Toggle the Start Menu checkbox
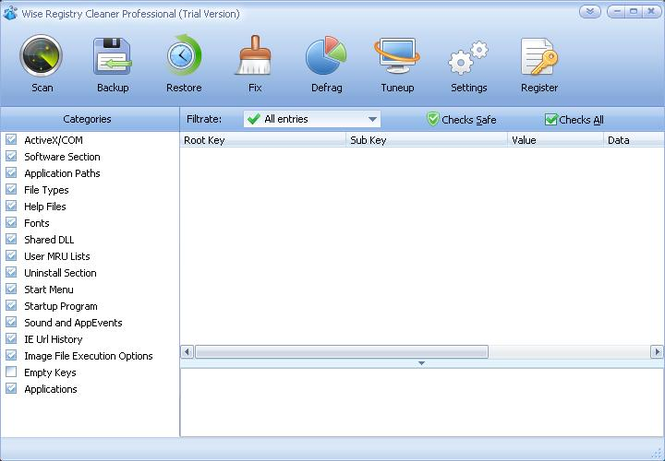This screenshot has height=461, width=665. (11, 289)
